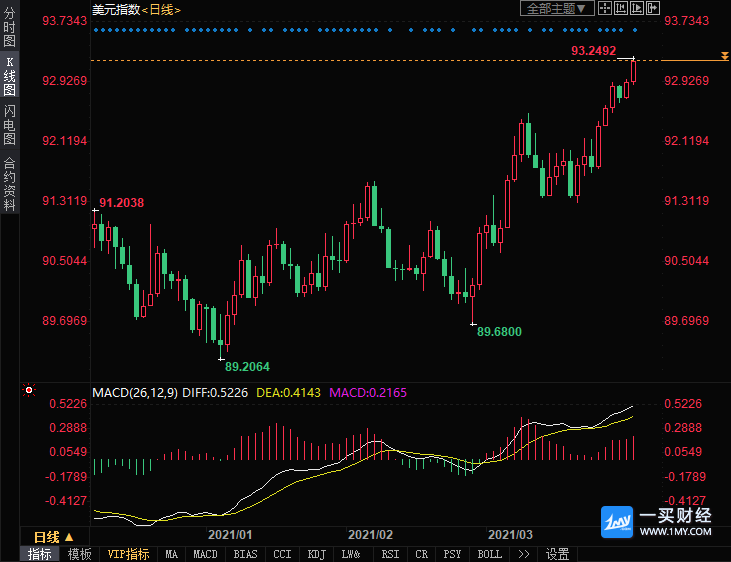Click the crosshair cursor icon
731x562 pixels.
click(605, 8)
